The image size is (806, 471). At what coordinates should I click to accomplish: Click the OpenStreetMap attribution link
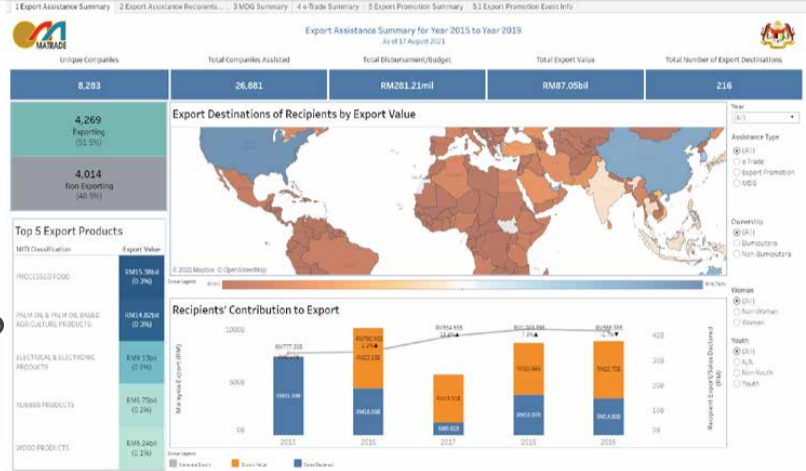(x=243, y=270)
